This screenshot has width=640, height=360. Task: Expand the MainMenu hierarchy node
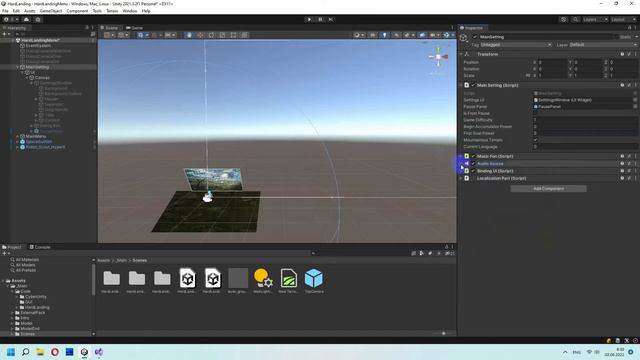click(x=18, y=136)
